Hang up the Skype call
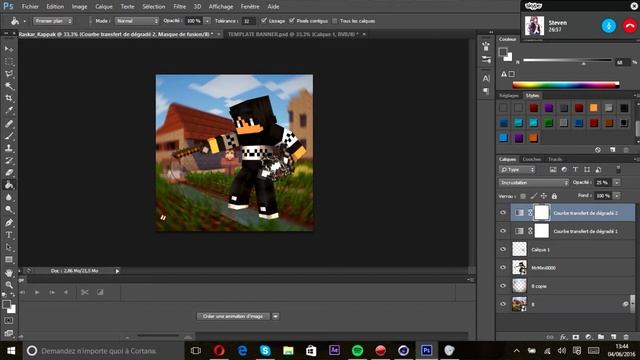 (x=630, y=26)
